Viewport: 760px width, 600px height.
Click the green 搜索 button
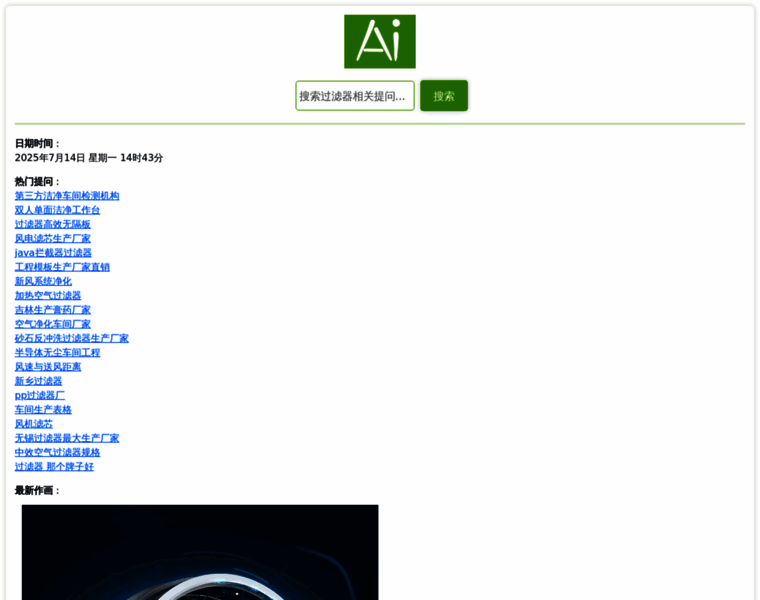click(x=443, y=96)
